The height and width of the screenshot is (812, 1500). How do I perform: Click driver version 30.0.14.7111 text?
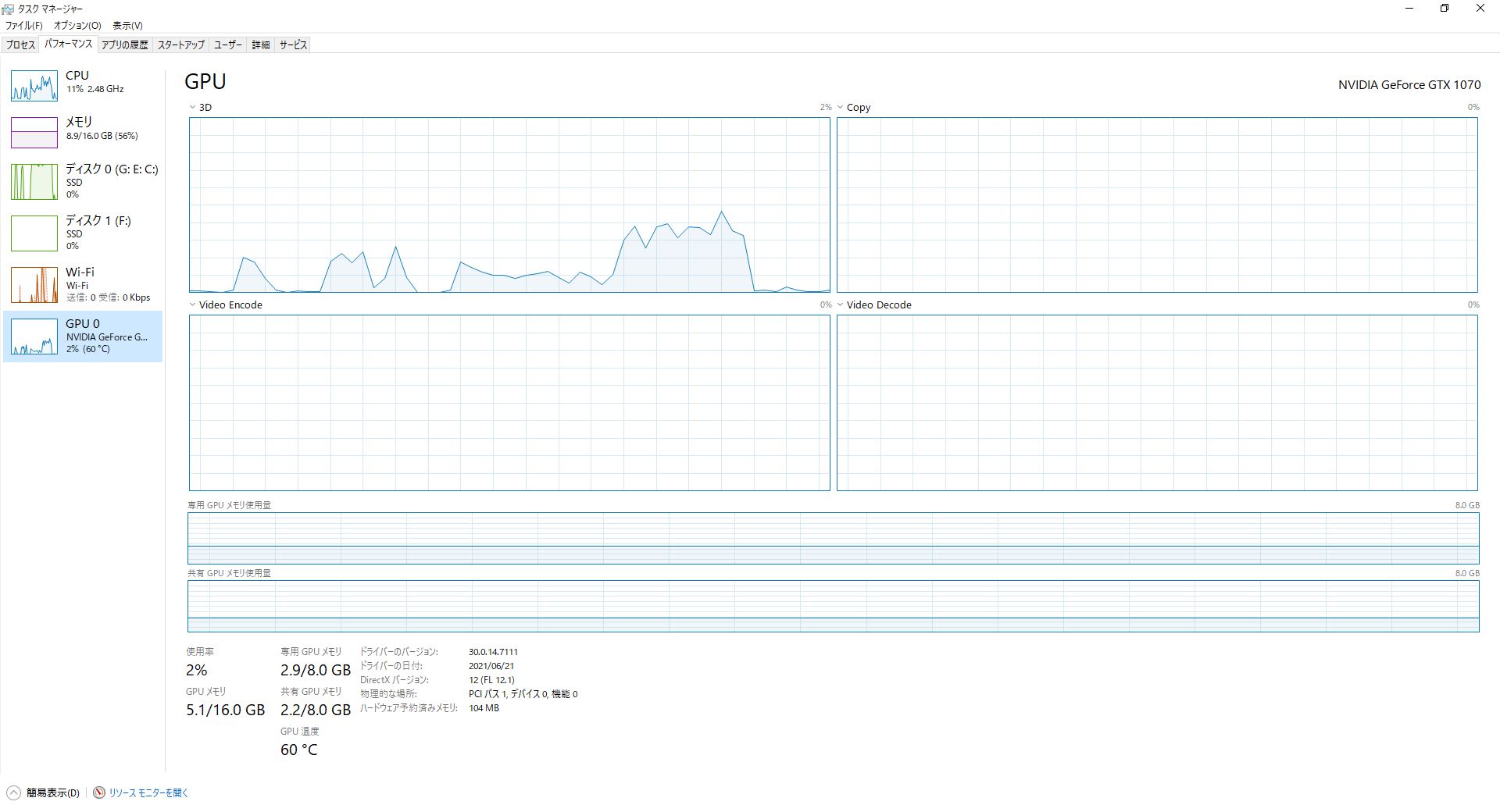pyautogui.click(x=493, y=652)
